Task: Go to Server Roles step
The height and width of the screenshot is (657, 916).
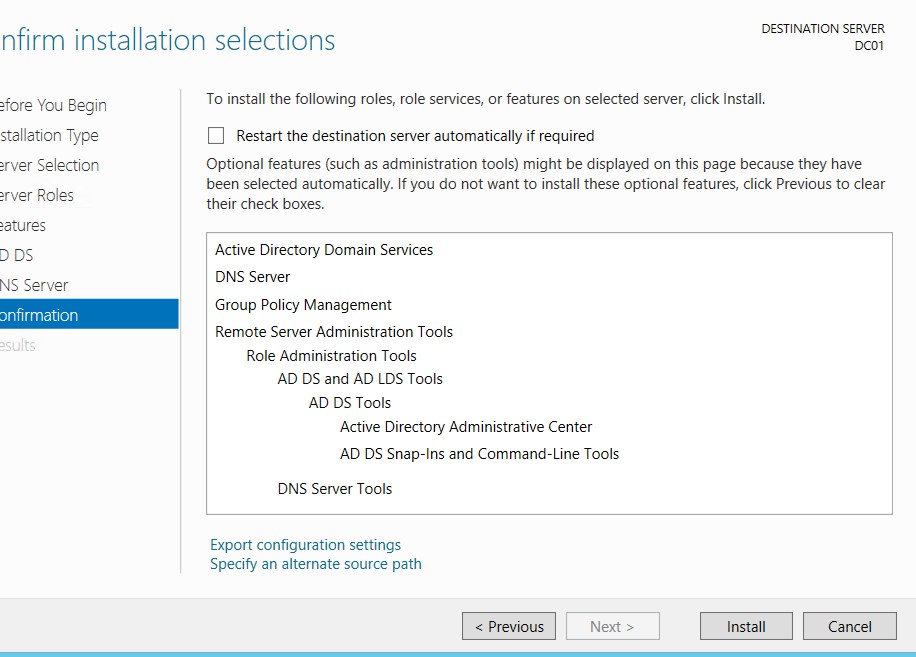Action: tap(37, 195)
